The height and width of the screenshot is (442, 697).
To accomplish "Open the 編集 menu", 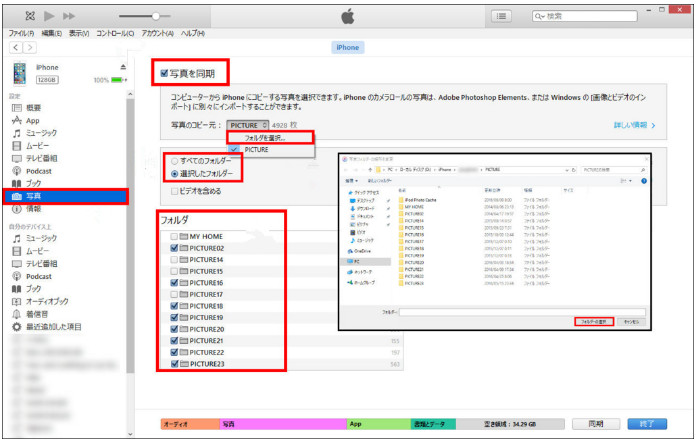I will (x=52, y=33).
